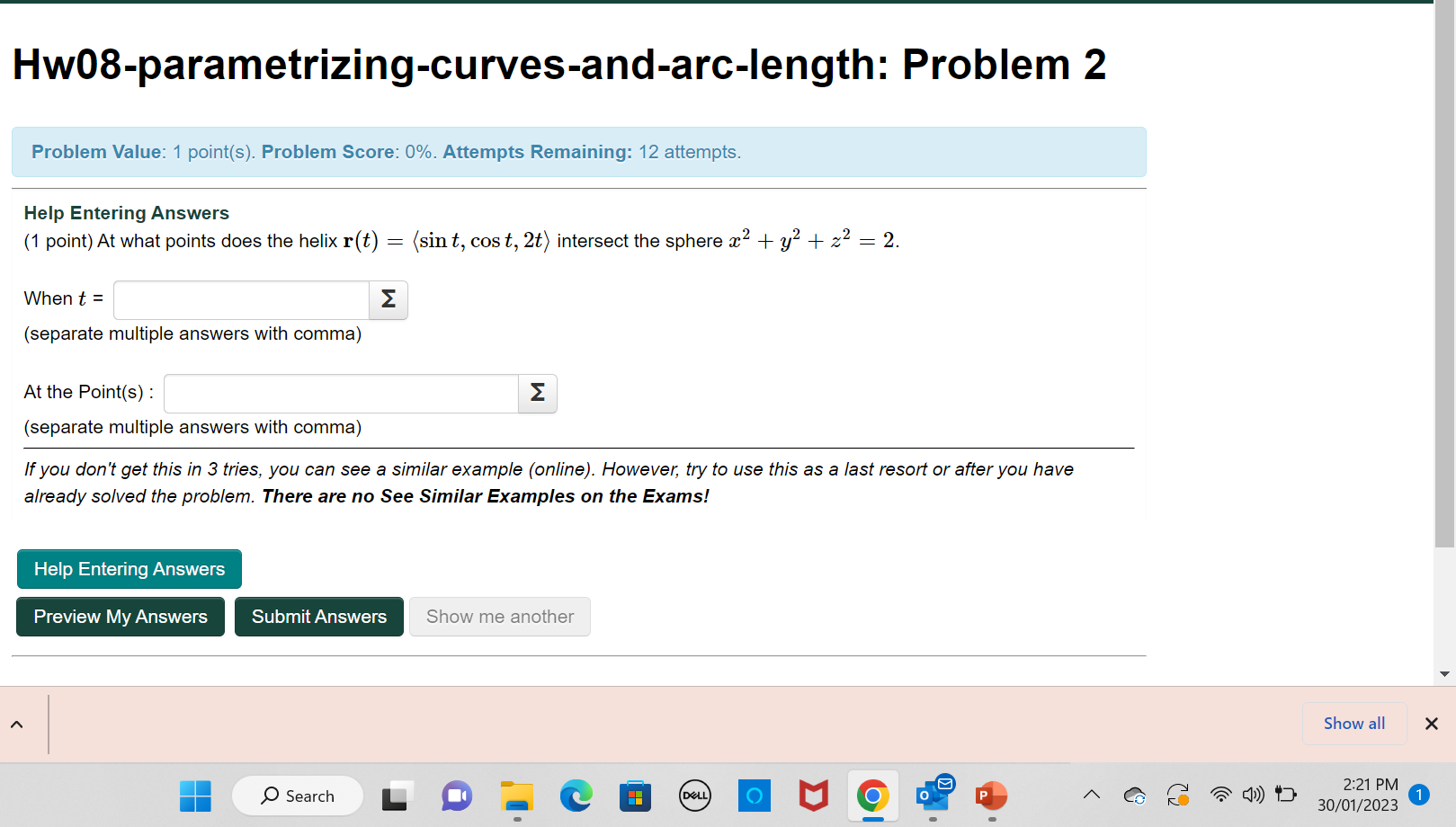Collapse the bottom notification bar with the chevron

tap(17, 724)
